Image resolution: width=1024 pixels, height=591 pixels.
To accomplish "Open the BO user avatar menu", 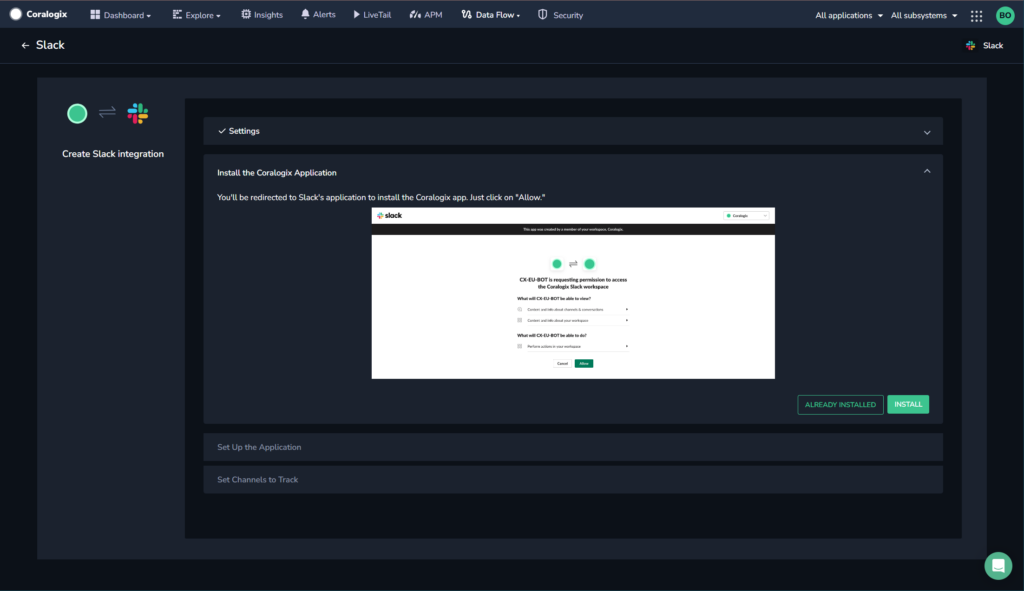I will coord(1005,16).
